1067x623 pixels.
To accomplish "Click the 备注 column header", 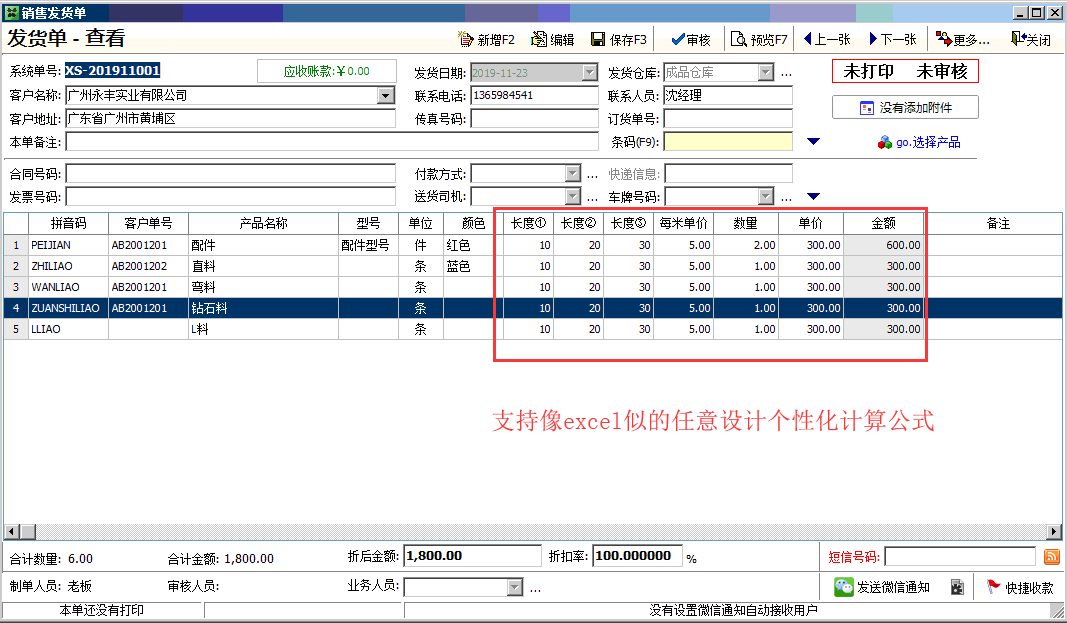I will (x=998, y=223).
